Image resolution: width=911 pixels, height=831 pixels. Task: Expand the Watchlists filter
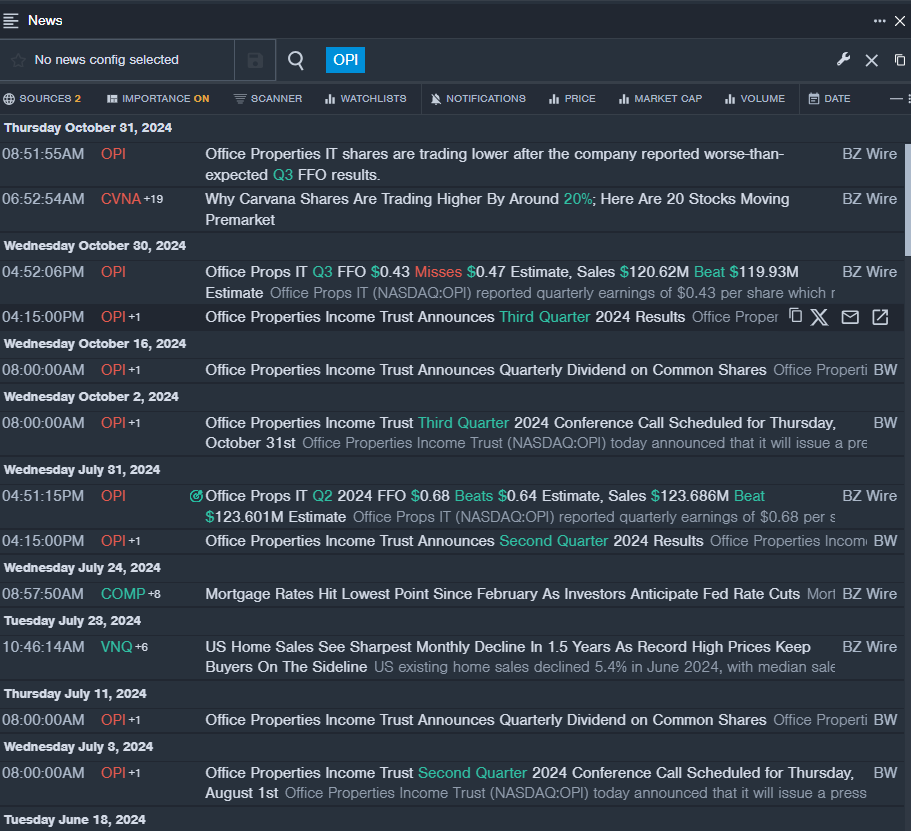365,99
